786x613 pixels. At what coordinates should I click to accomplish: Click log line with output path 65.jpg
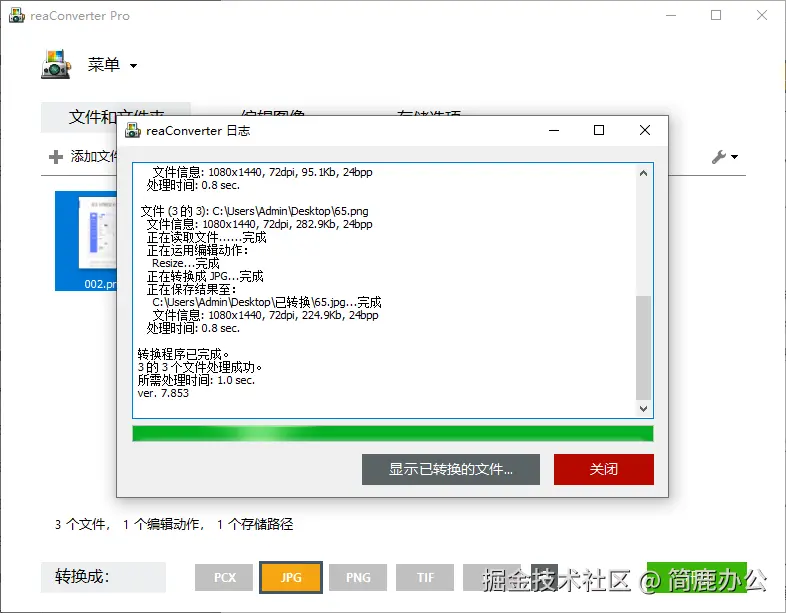click(267, 302)
